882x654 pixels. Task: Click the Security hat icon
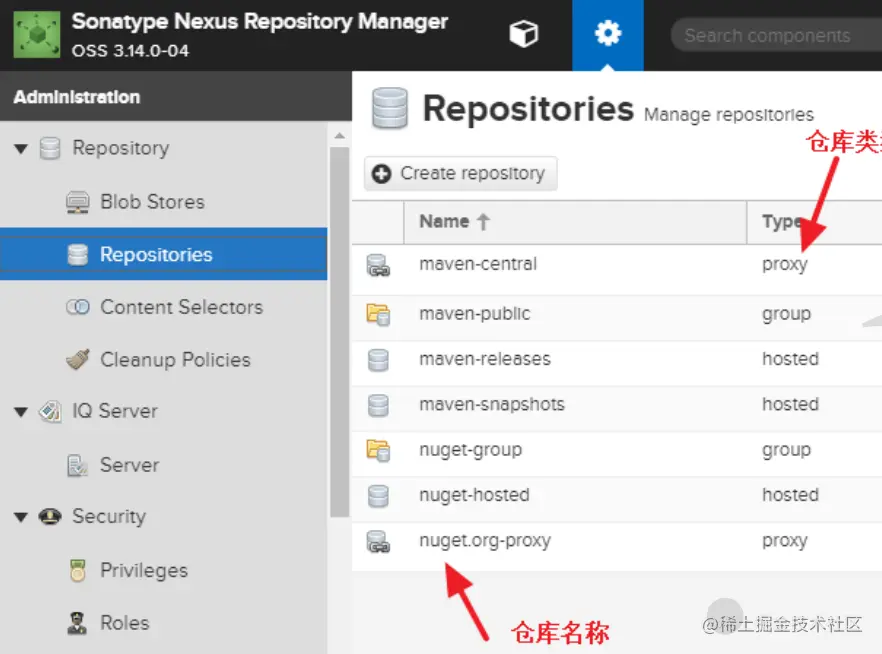coord(50,516)
